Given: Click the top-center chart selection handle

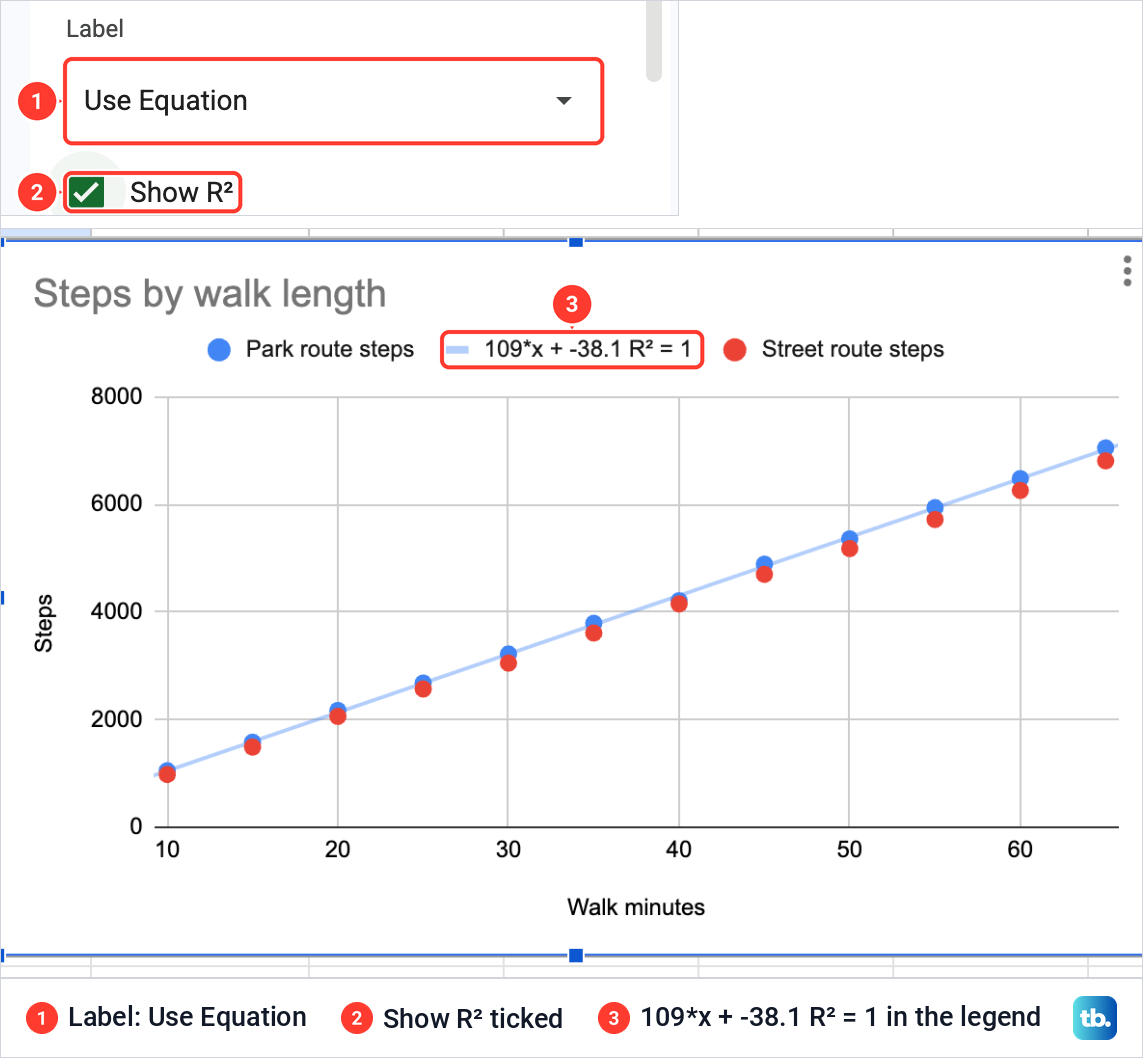Looking at the screenshot, I should [x=576, y=241].
